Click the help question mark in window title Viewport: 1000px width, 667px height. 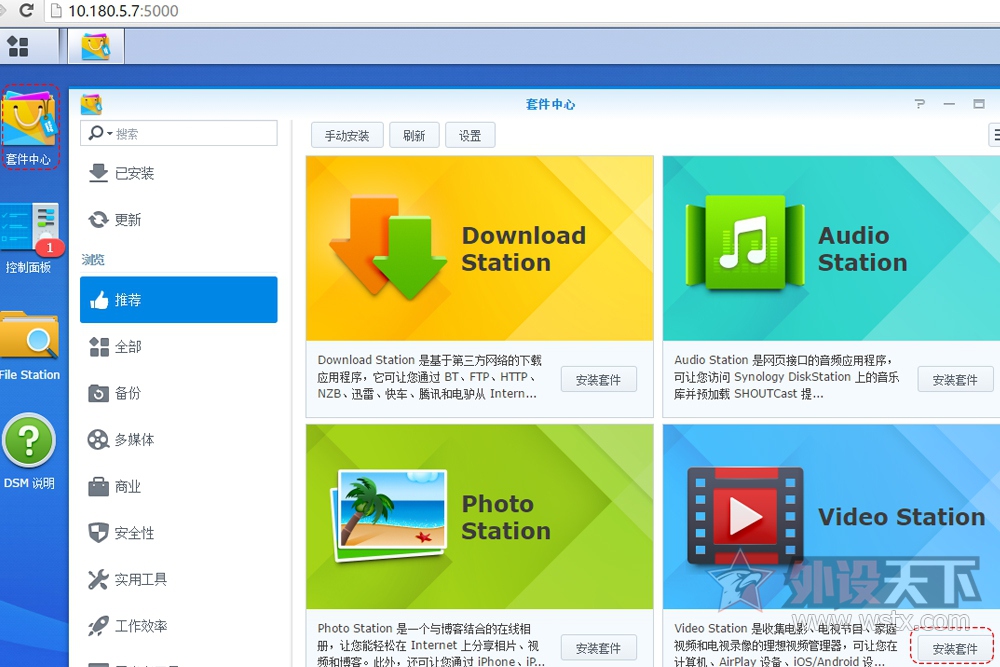[x=919, y=103]
